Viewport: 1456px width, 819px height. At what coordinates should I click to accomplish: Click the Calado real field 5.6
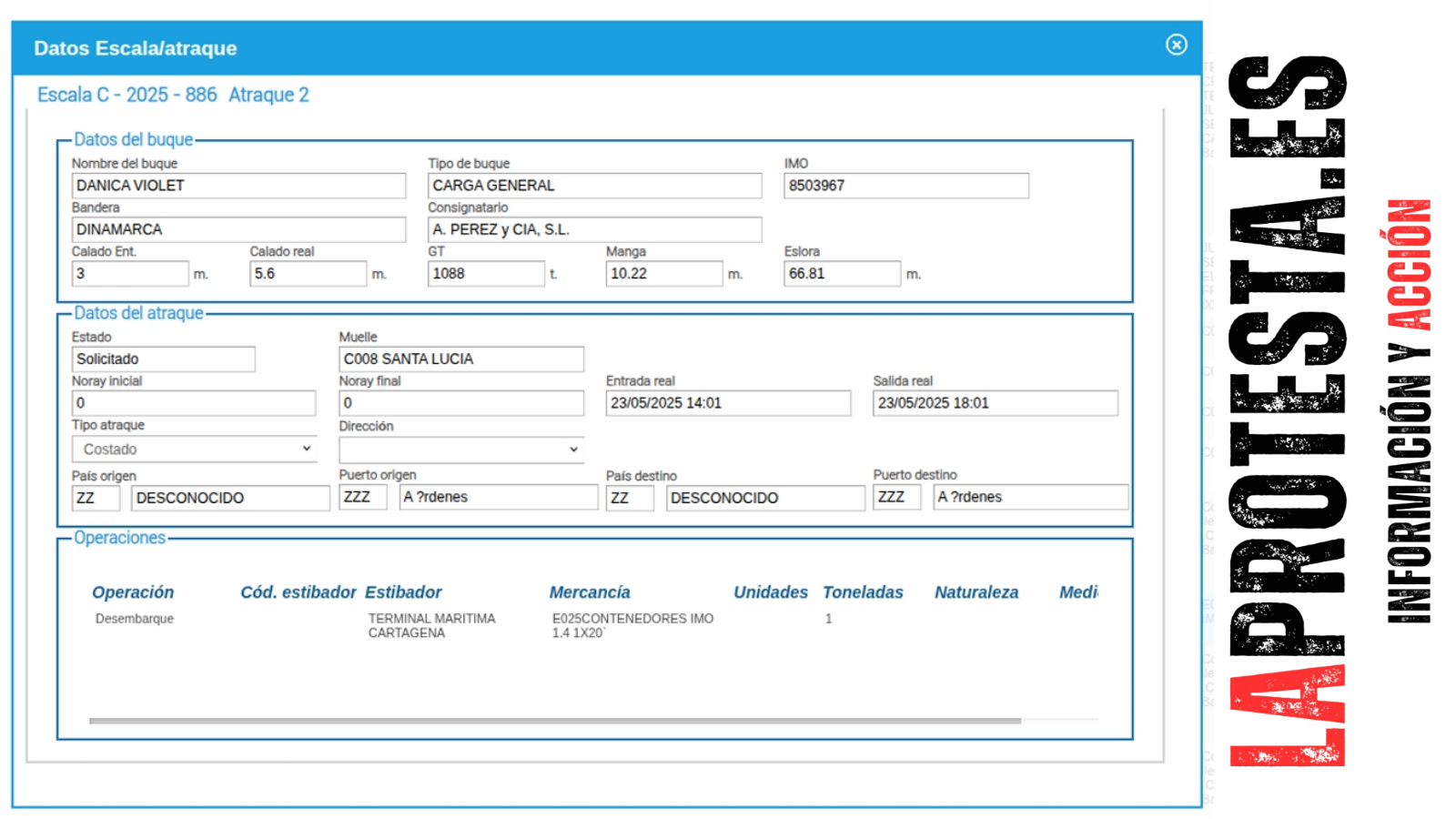coord(308,273)
